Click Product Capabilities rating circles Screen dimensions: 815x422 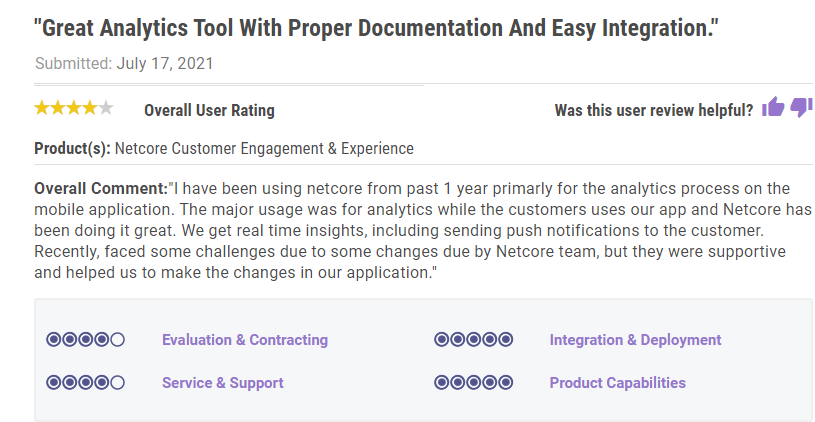tap(474, 383)
